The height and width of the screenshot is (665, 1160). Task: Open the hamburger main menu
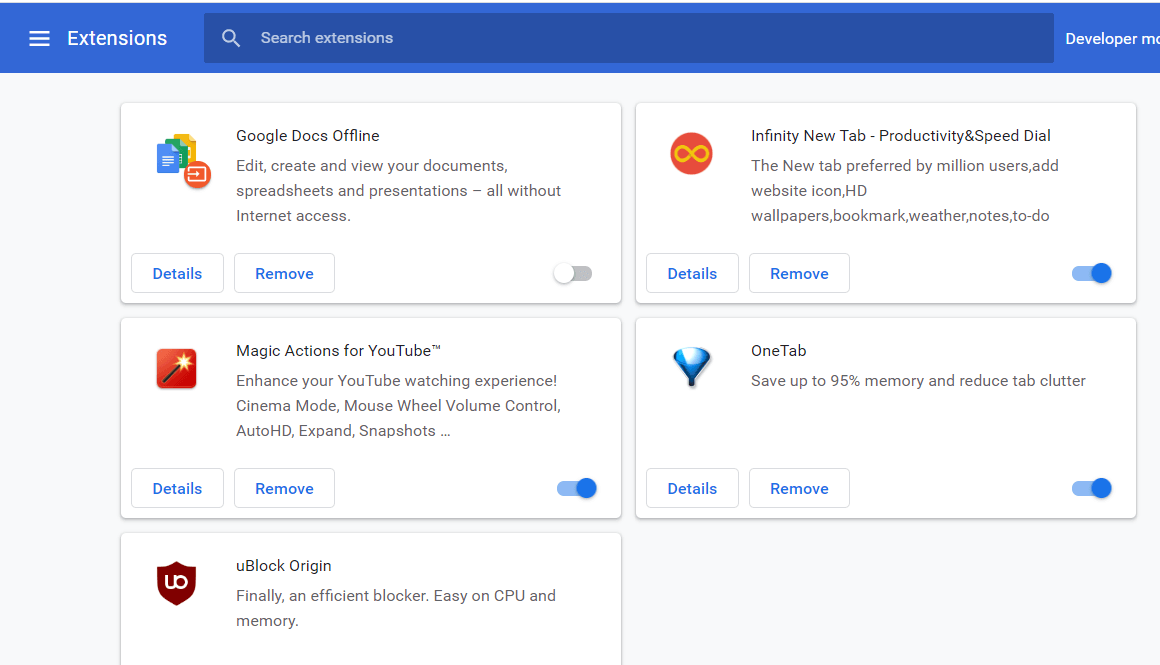click(x=39, y=38)
